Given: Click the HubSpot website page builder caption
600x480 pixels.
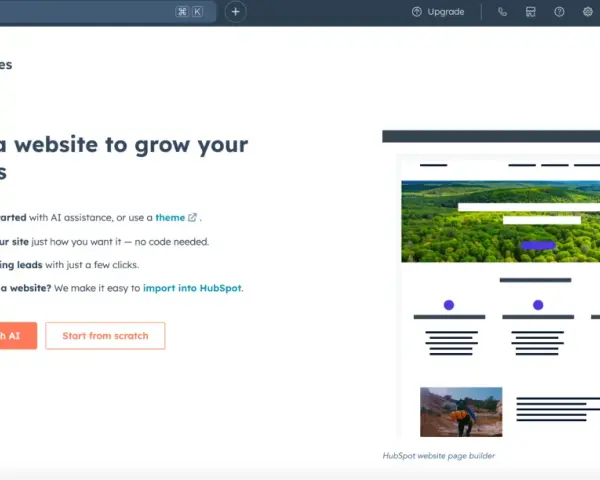Looking at the screenshot, I should pos(439,456).
